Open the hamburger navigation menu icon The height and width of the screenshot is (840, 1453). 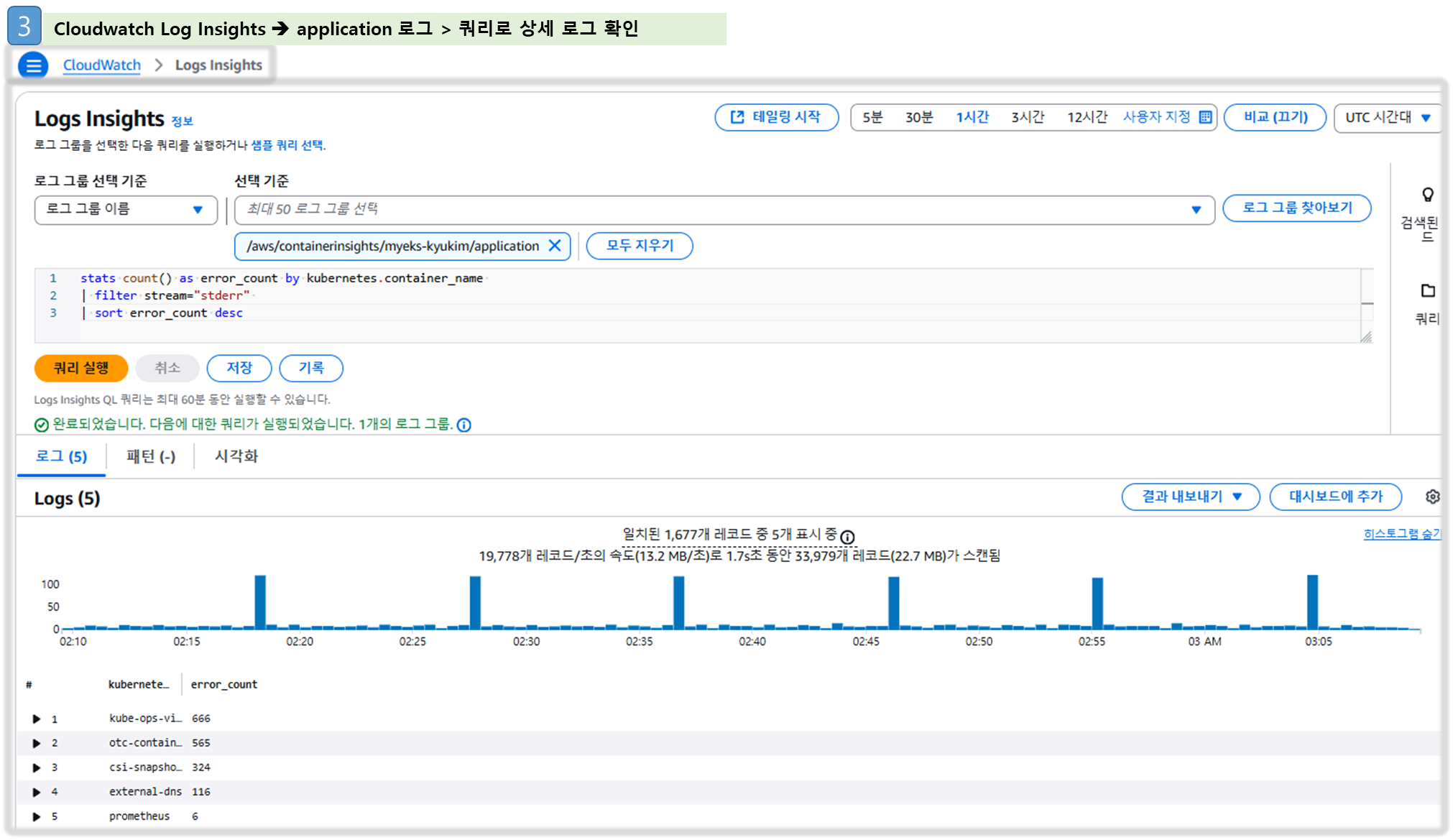point(33,65)
